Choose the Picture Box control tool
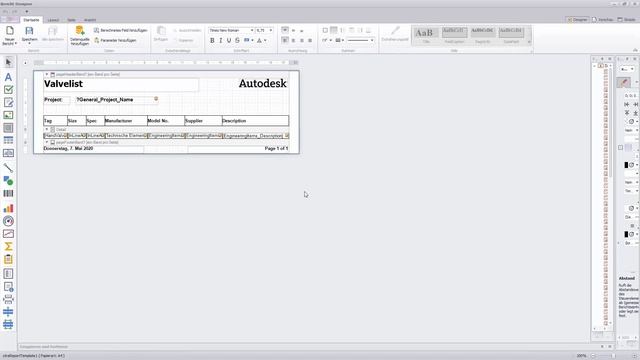Image resolution: width=640 pixels, height=360 pixels. (8, 115)
